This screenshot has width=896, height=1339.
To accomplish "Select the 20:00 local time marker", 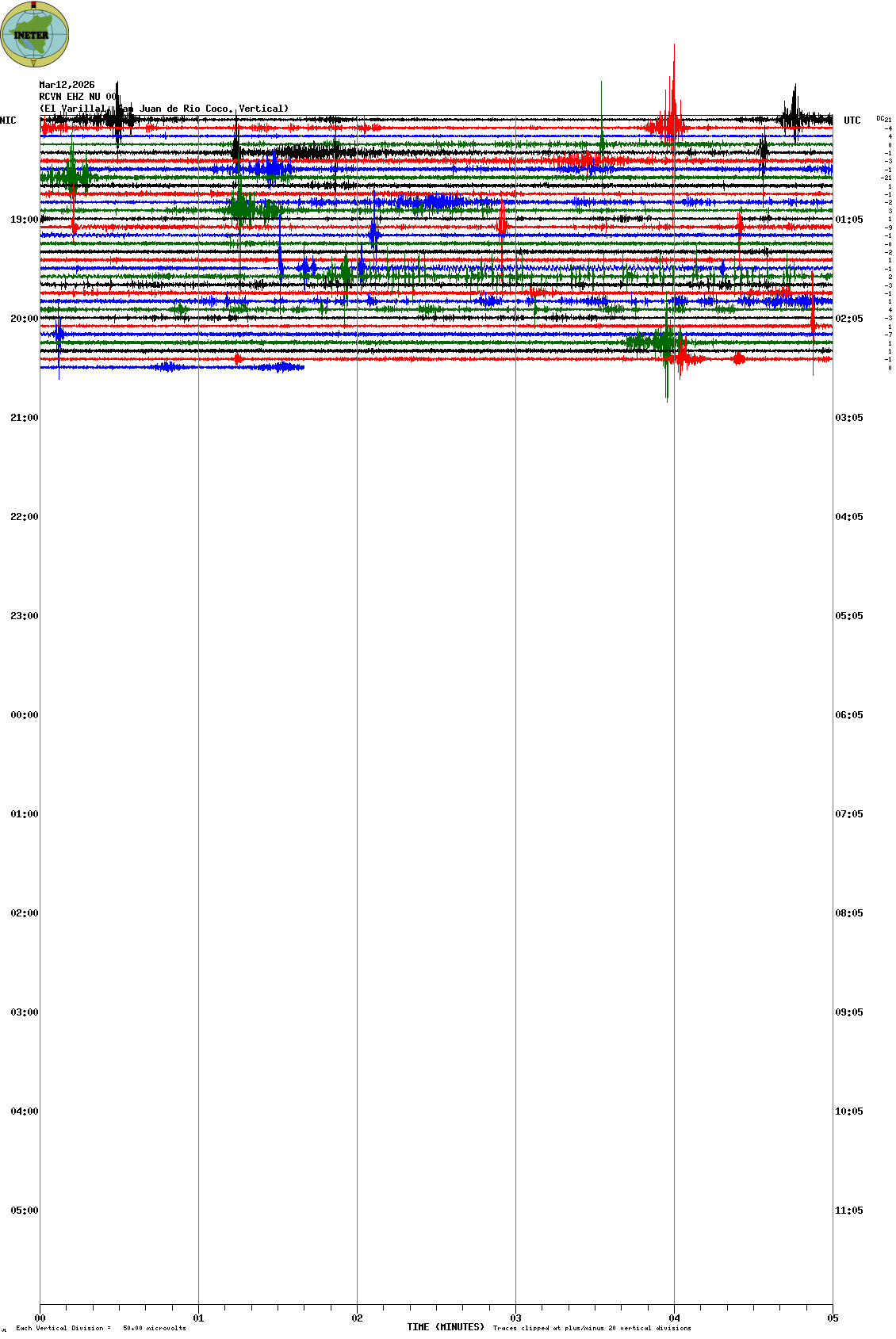I will [x=24, y=319].
